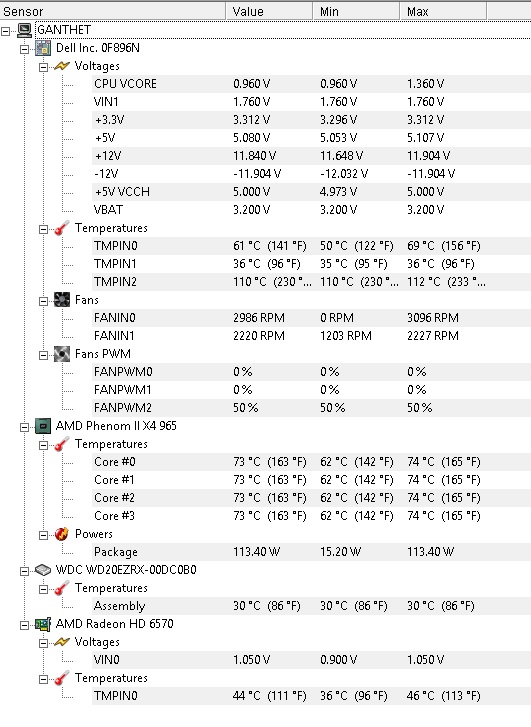Collapse the GANTHET root node

tap(6, 31)
